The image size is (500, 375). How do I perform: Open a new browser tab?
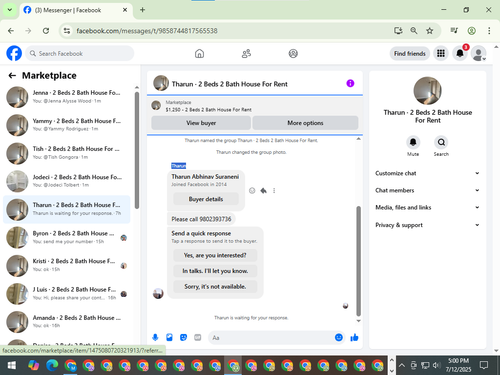click(x=142, y=10)
